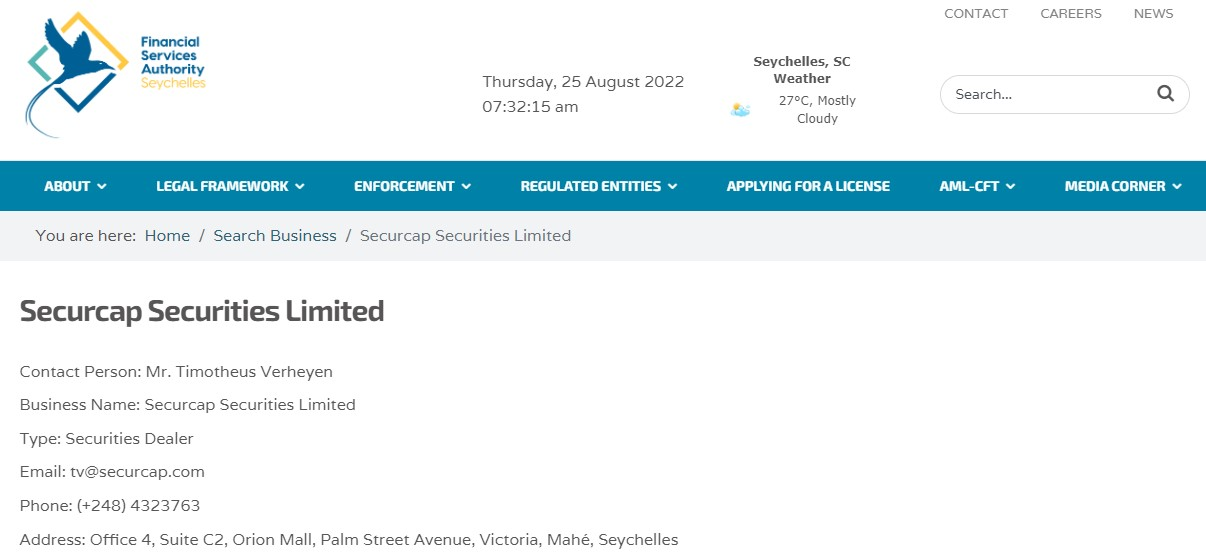This screenshot has width=1206, height=557.
Task: Click the Seychelles, SC Weather title
Action: (x=802, y=70)
